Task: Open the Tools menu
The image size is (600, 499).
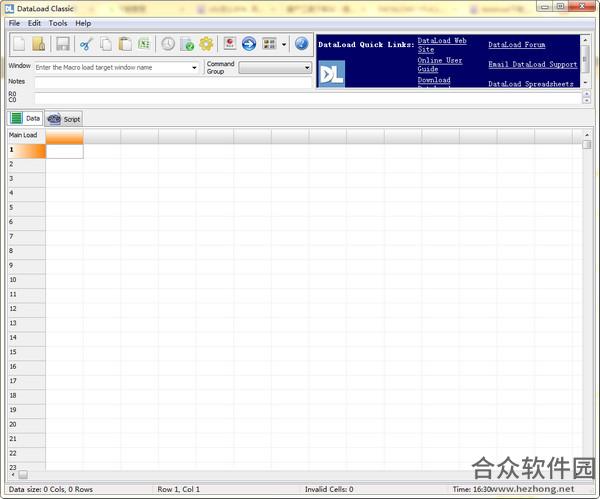Action: click(58, 23)
